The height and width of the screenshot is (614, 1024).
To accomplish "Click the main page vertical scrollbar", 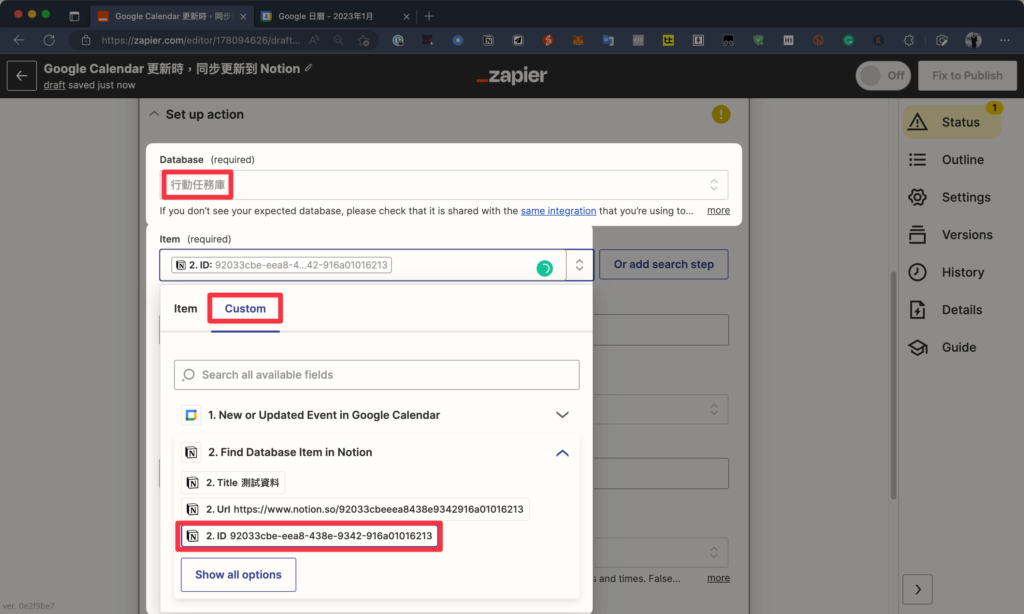I will [894, 385].
